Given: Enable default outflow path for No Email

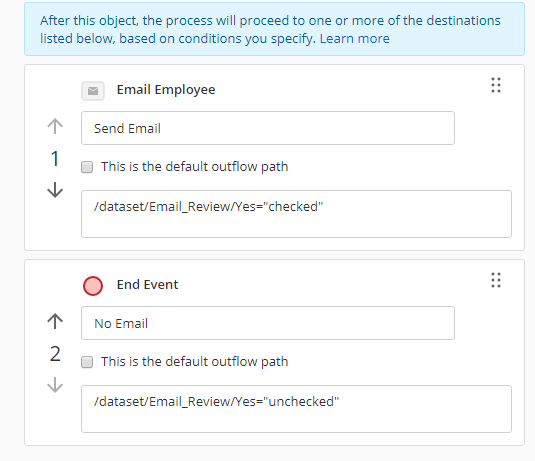Looking at the screenshot, I should 87,362.
